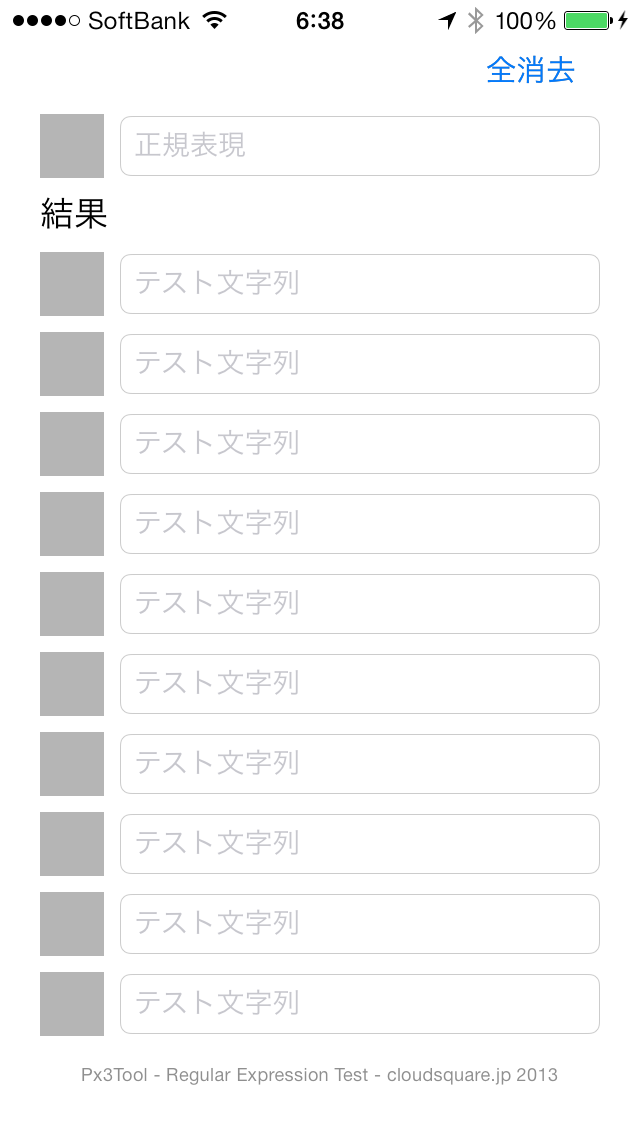
Task: Click gray result square of first test row
Action: (x=72, y=284)
